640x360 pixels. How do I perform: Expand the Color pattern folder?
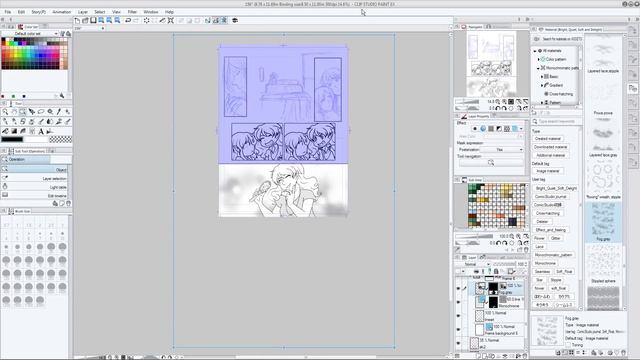click(x=538, y=60)
